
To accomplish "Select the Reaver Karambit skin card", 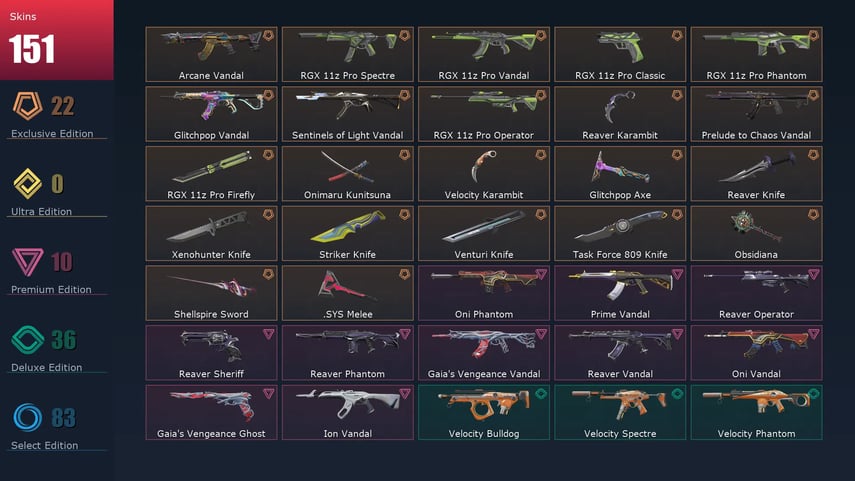I will click(x=620, y=114).
